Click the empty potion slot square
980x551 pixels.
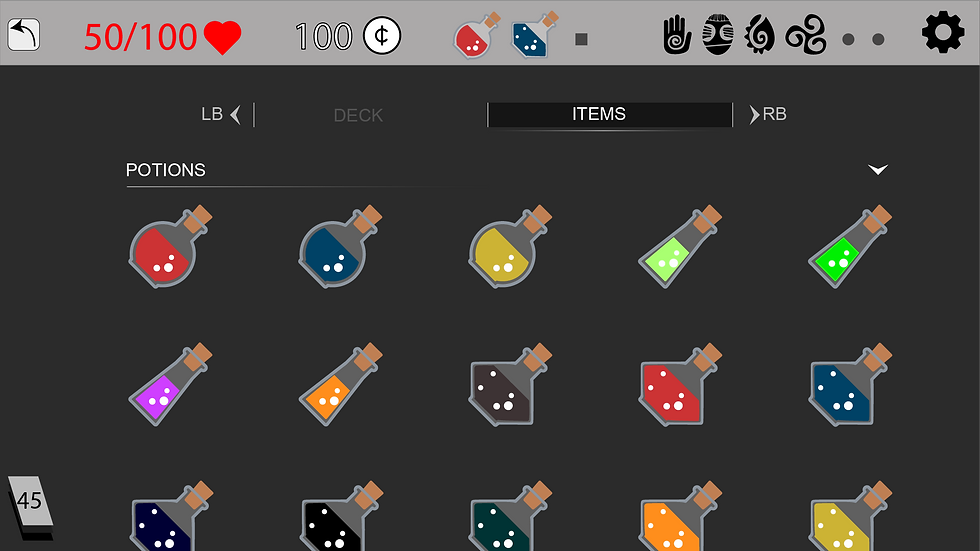pos(581,39)
